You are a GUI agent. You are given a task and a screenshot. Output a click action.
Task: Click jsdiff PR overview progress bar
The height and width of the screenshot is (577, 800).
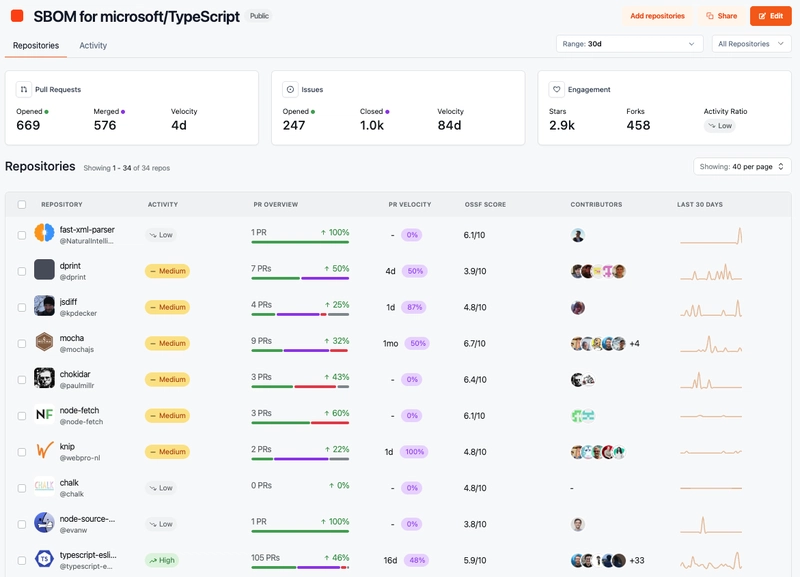(300, 314)
